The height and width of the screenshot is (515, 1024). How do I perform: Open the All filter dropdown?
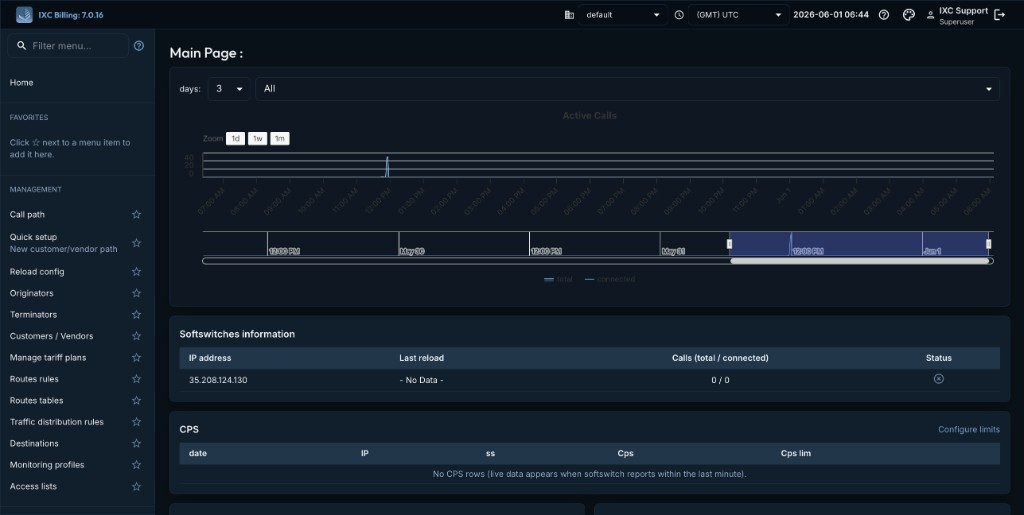pos(627,89)
